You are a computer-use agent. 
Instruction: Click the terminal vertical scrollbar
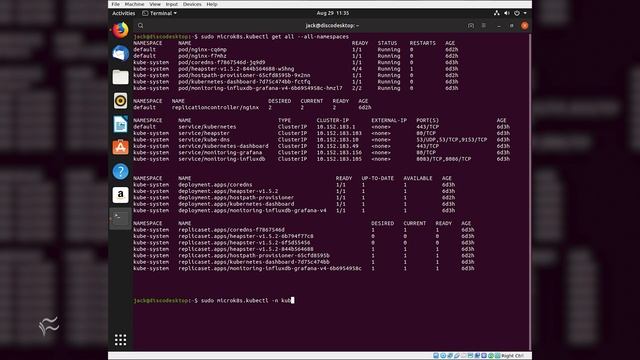tap(530, 191)
